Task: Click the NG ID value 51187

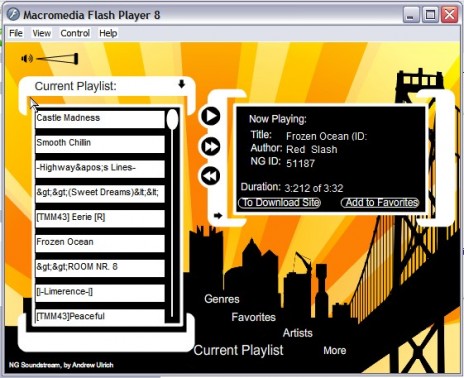Action: (x=300, y=163)
